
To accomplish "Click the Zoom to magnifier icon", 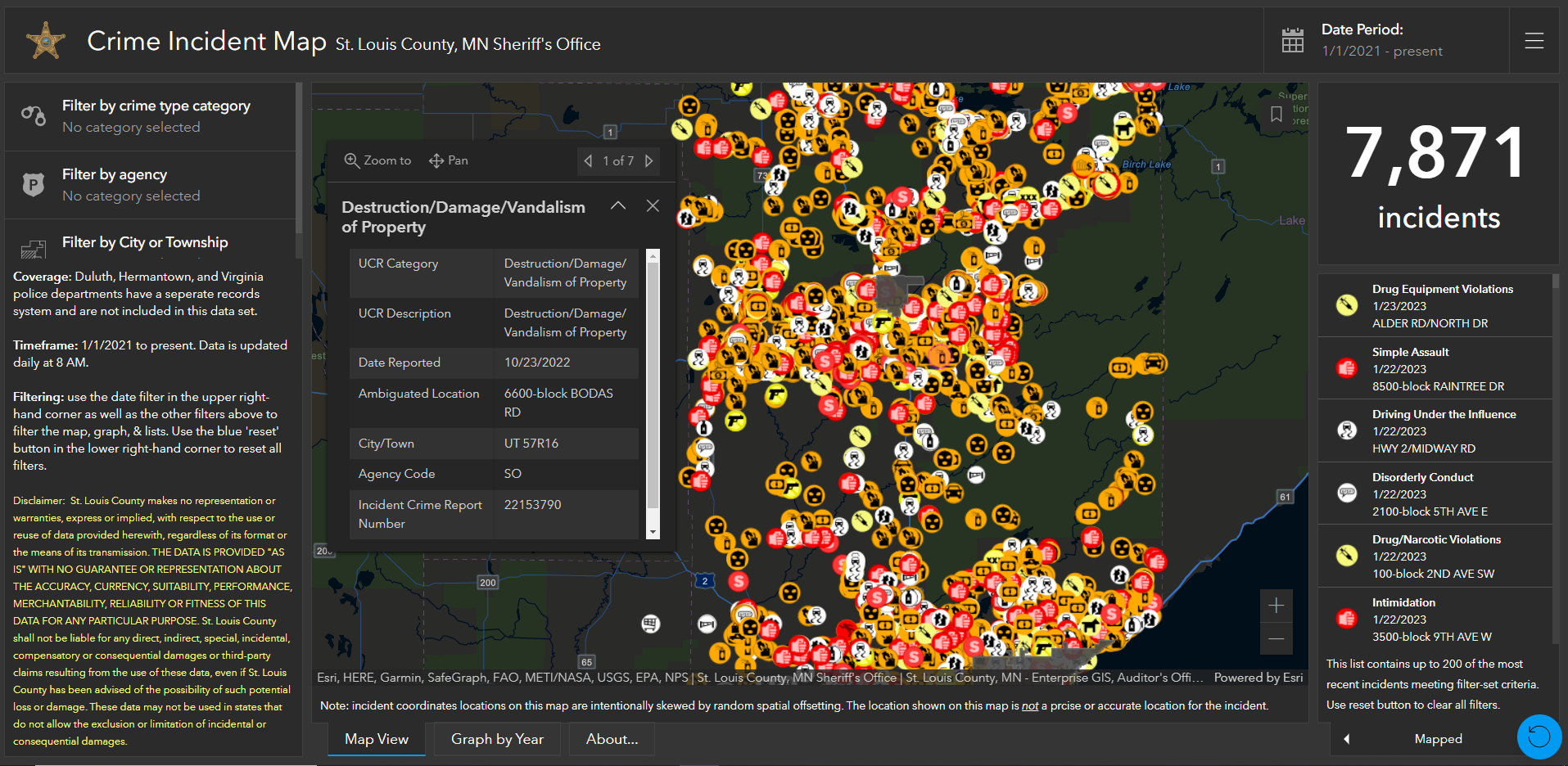I will click(351, 160).
